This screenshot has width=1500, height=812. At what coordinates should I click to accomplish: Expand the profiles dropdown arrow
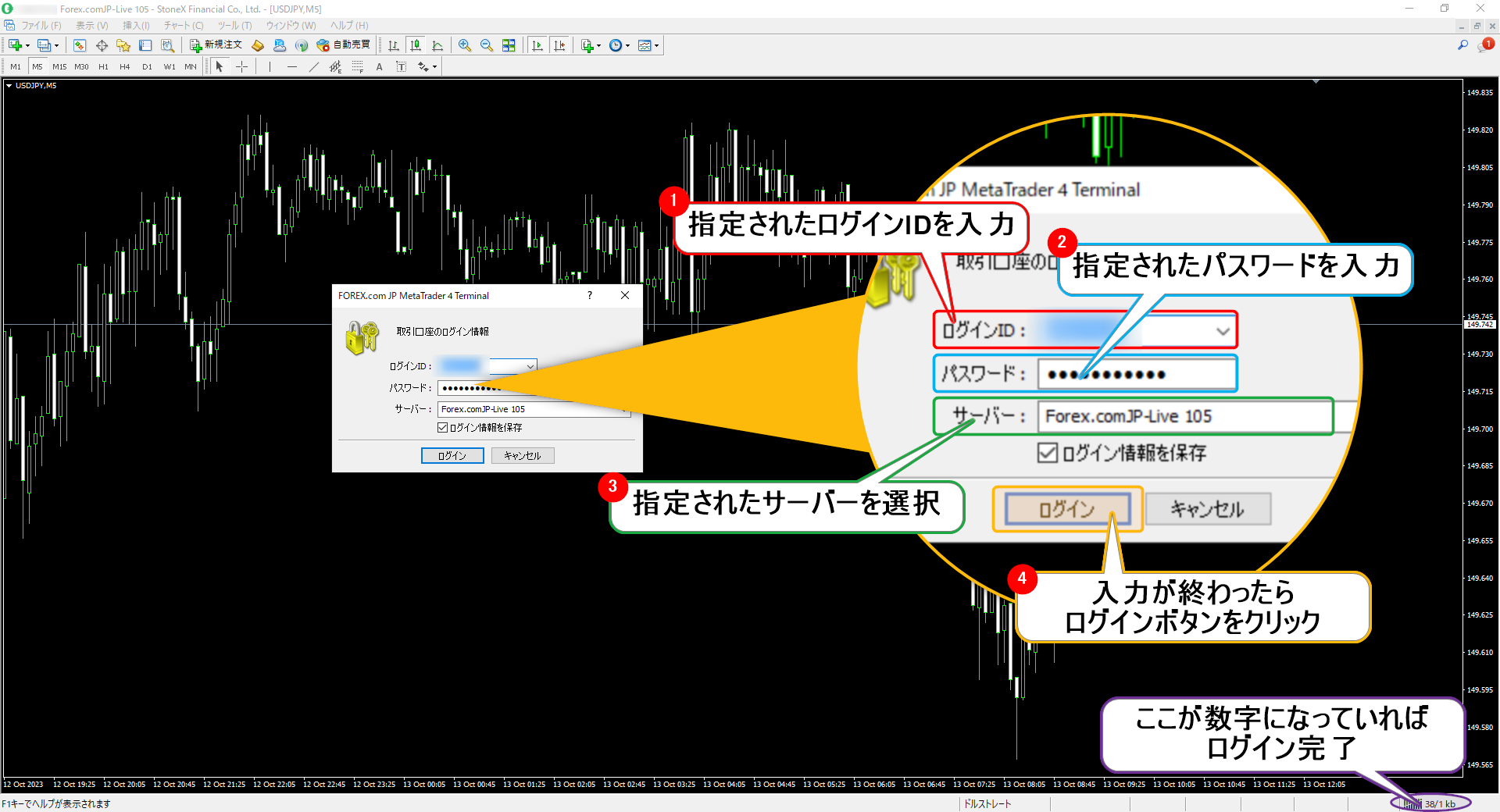56,45
